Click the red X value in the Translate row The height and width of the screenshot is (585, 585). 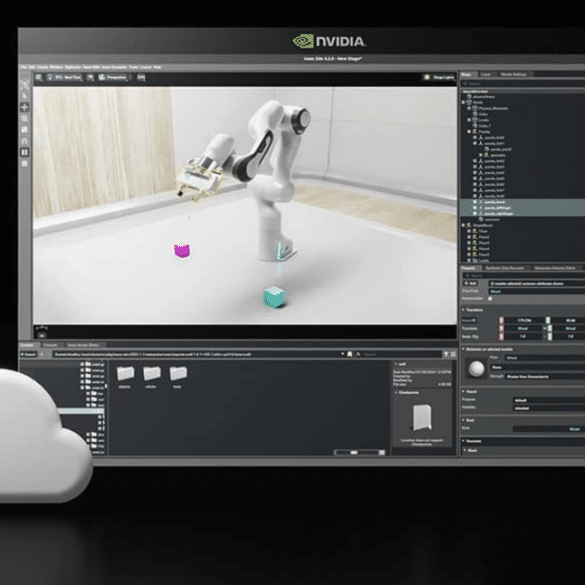pos(522,328)
